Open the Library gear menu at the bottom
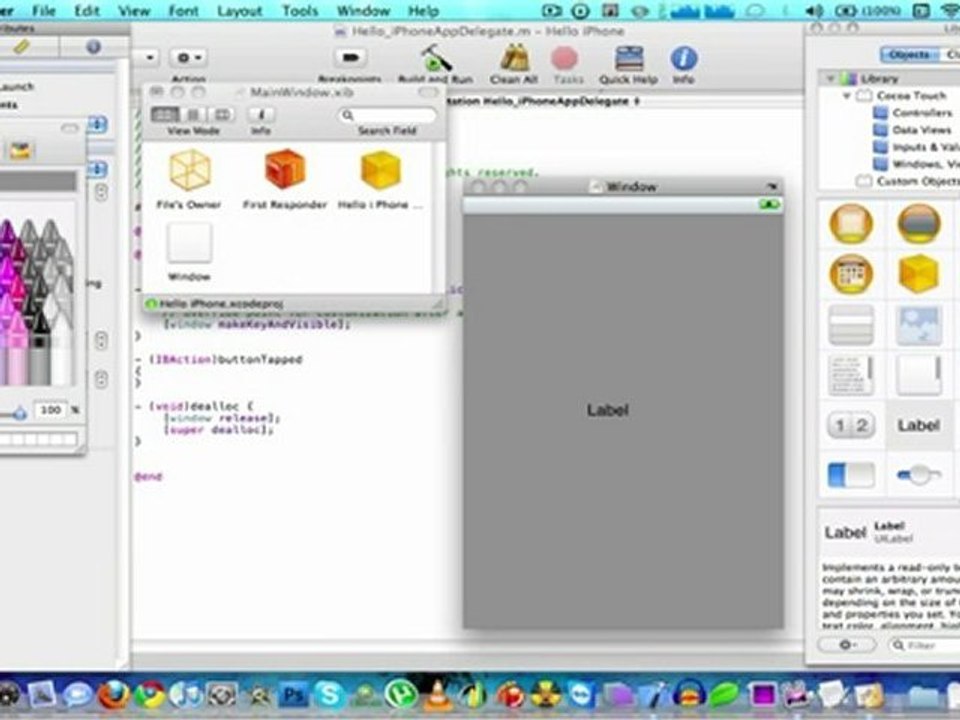Viewport: 960px width, 720px height. click(x=847, y=645)
